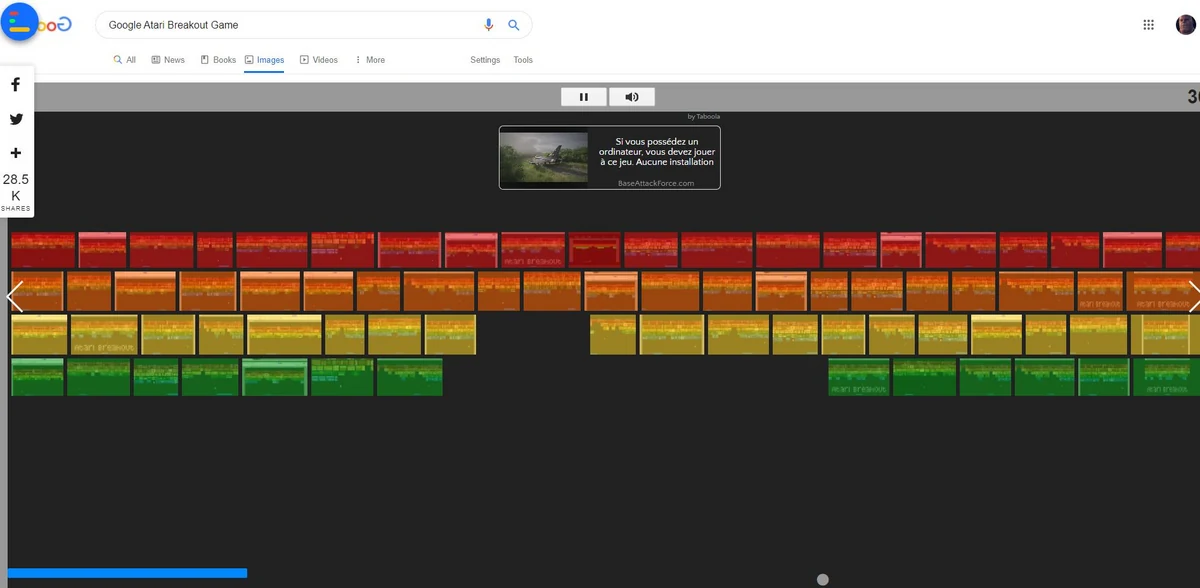Viewport: 1200px width, 588px height.
Task: Switch to the News tab
Action: point(168,60)
